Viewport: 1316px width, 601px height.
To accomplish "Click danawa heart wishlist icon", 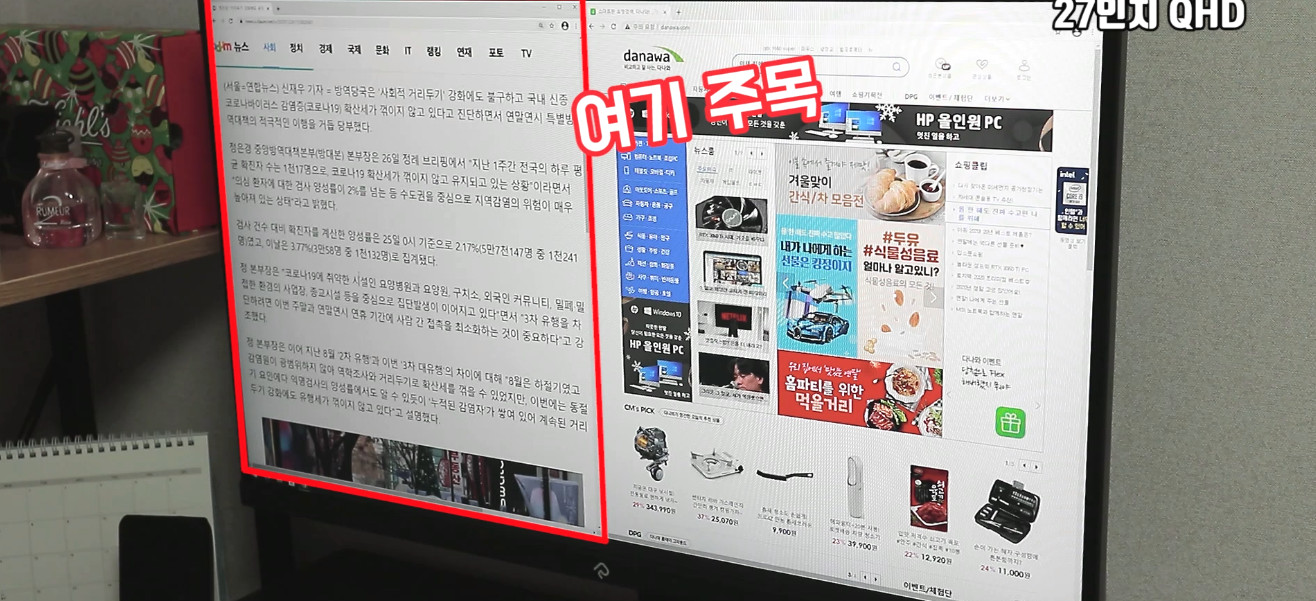I will (x=981, y=69).
